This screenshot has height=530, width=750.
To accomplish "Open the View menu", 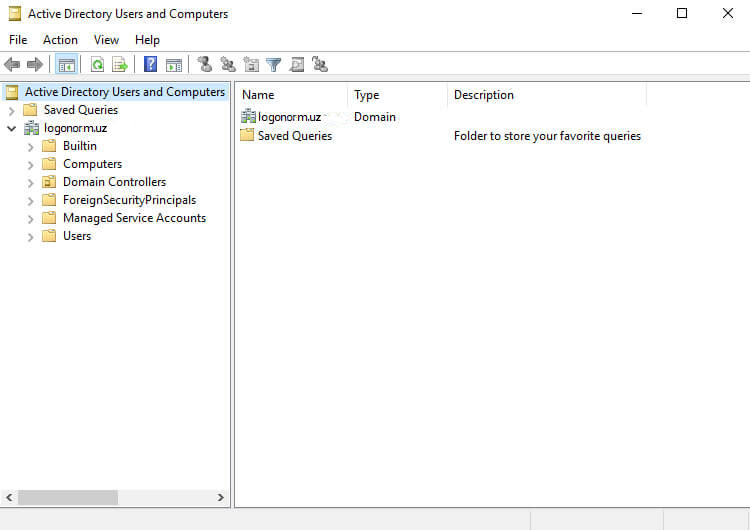I will [106, 40].
